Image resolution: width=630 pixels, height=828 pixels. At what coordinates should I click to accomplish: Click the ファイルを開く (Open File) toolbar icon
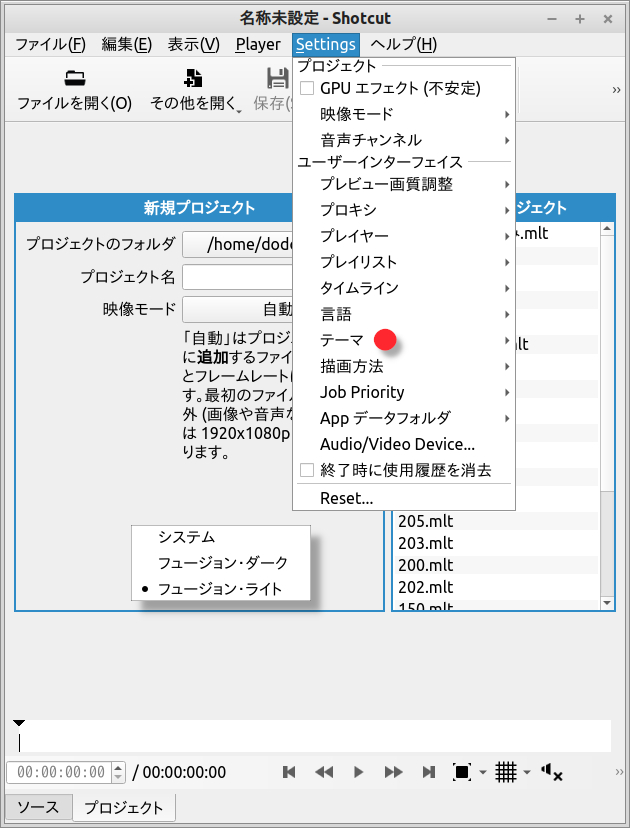(x=74, y=79)
